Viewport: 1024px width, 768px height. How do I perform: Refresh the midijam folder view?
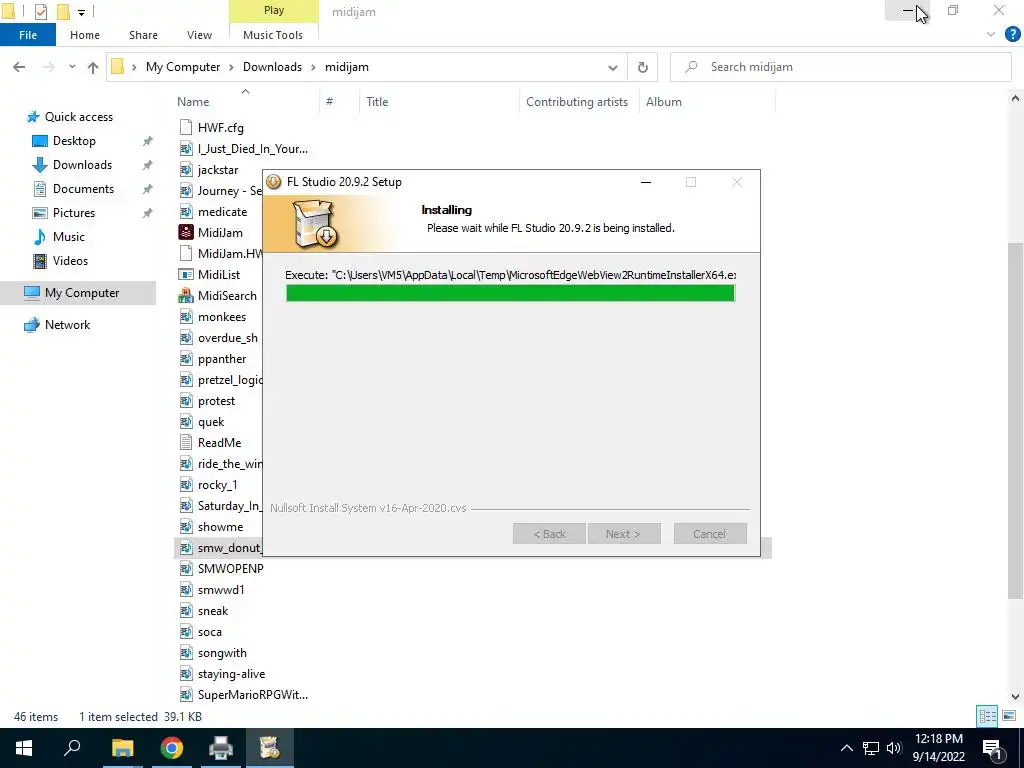(x=643, y=67)
